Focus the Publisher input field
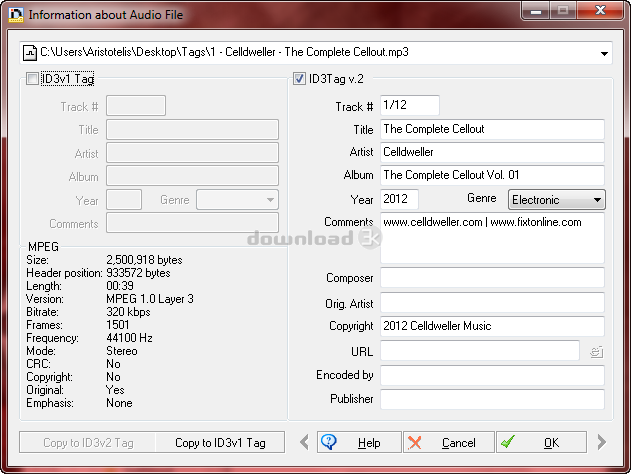Viewport: 631px width, 474px height. point(492,399)
